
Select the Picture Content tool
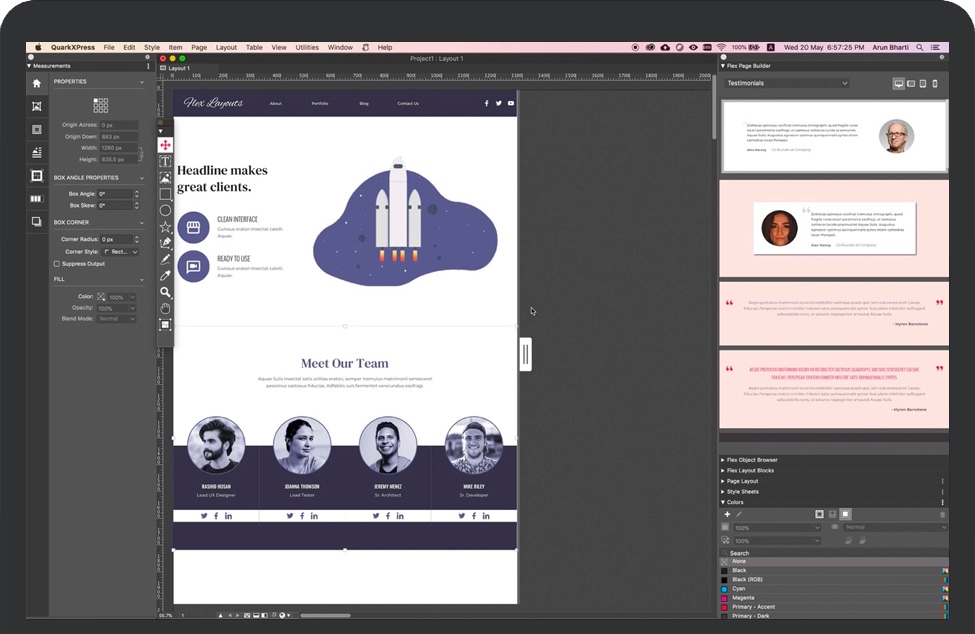click(165, 178)
